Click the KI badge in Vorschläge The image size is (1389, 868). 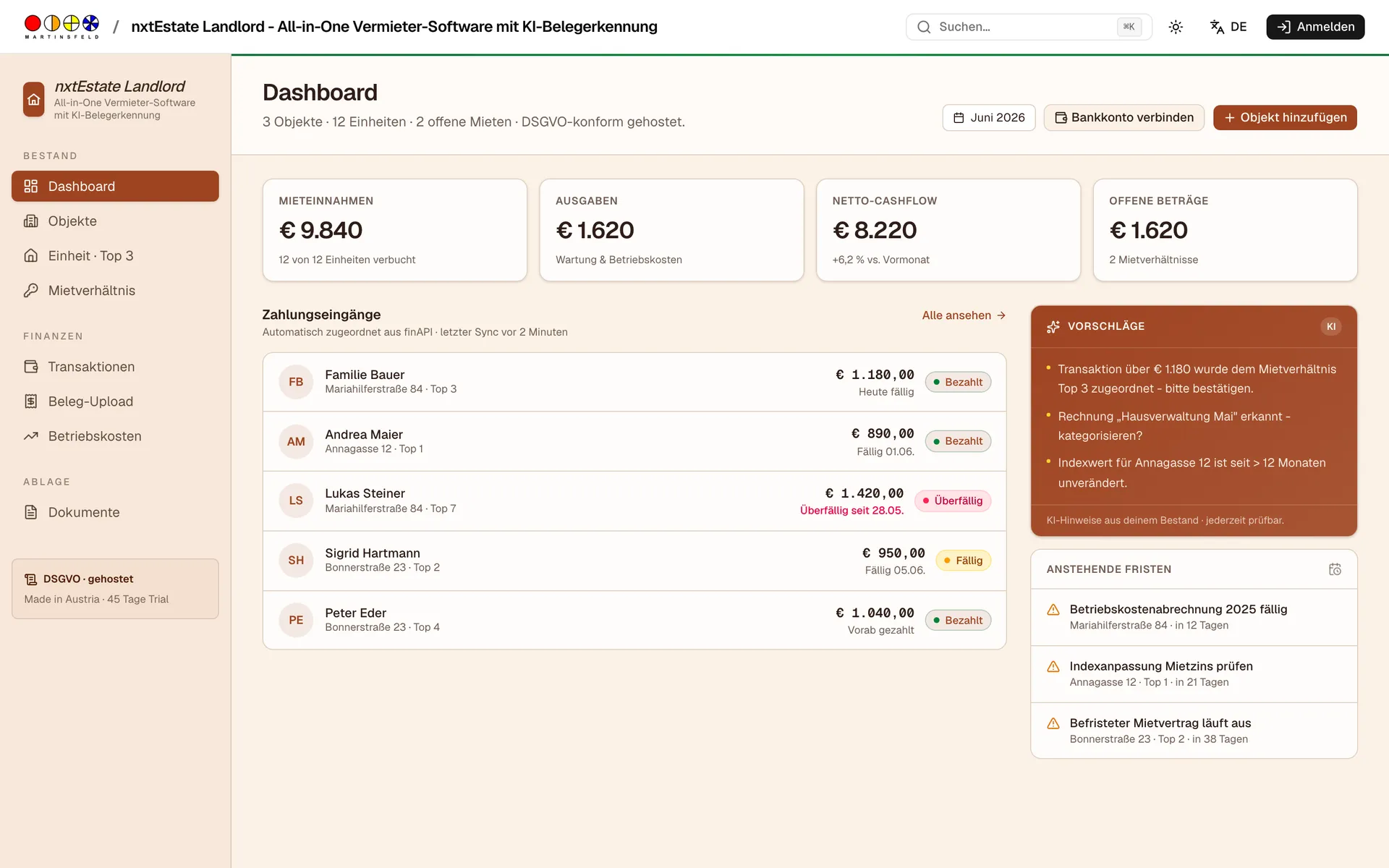(x=1331, y=326)
